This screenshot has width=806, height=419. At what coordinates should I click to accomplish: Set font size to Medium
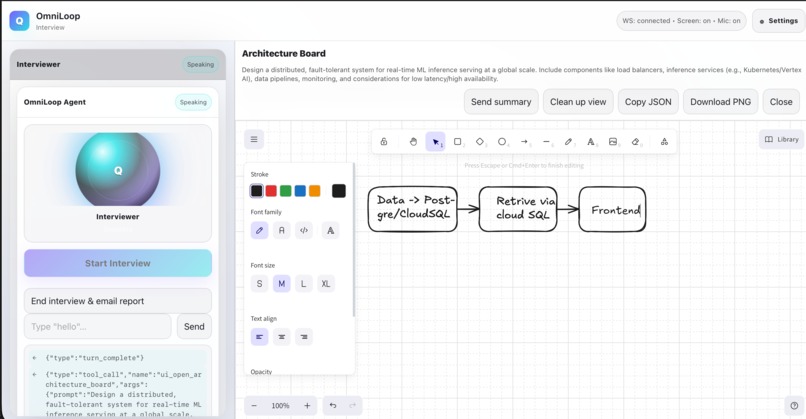pos(281,284)
